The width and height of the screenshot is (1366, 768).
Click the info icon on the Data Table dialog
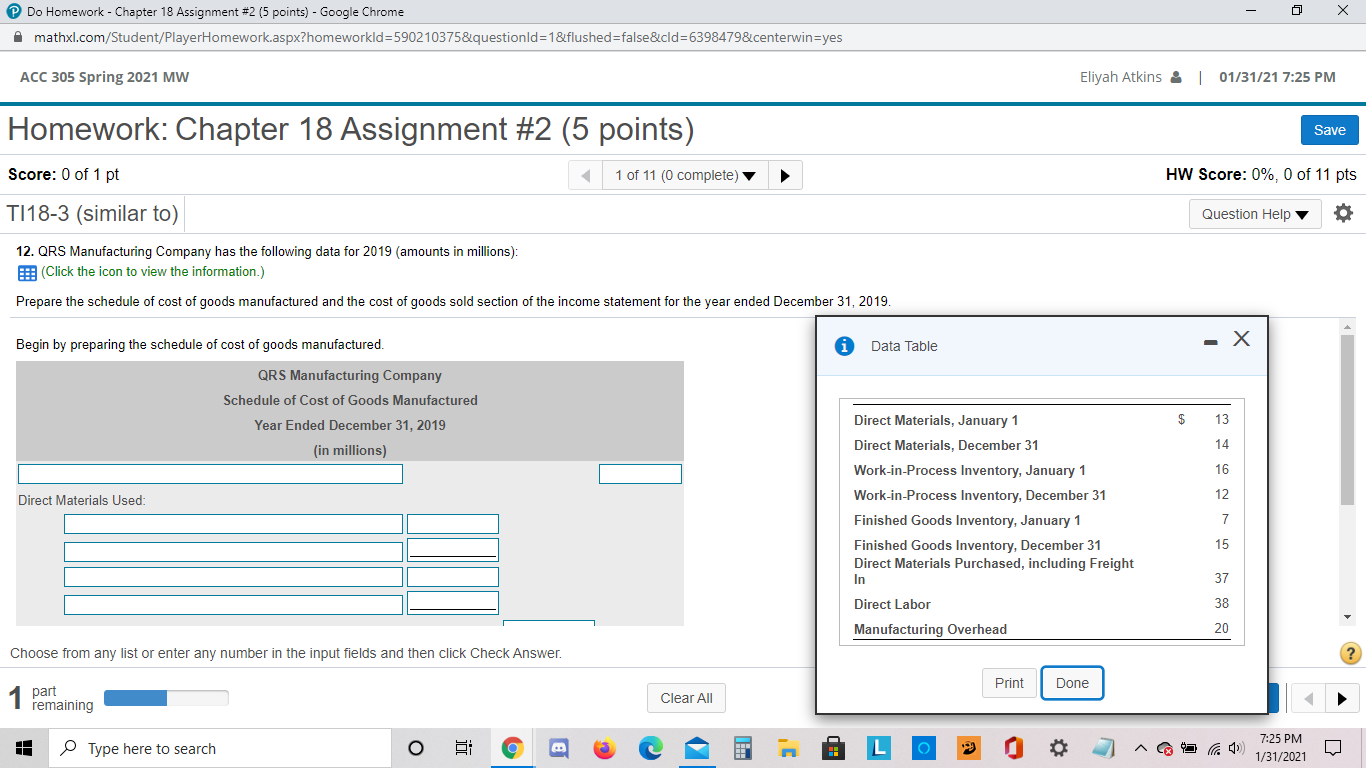(844, 345)
